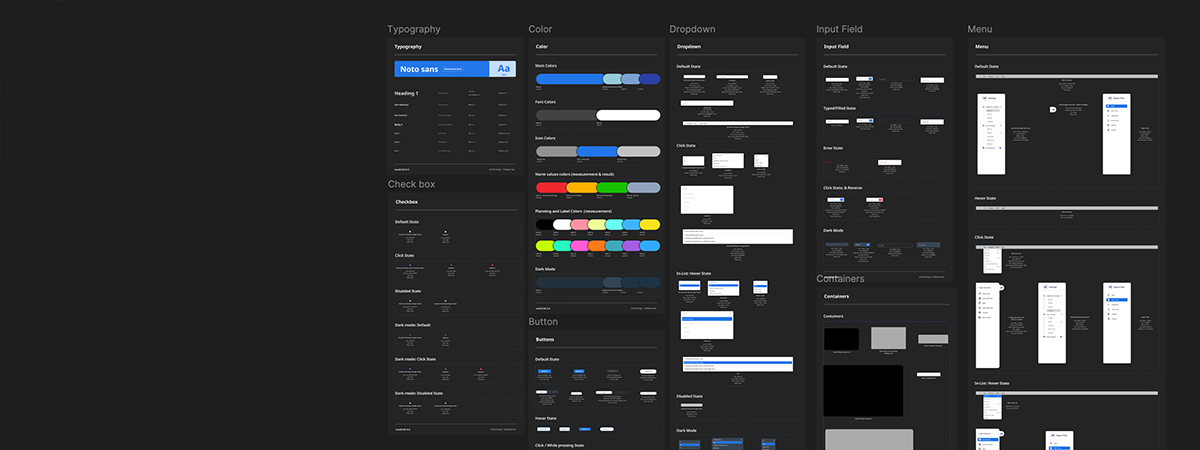Pick the black Planning and Label swatch

point(544,225)
